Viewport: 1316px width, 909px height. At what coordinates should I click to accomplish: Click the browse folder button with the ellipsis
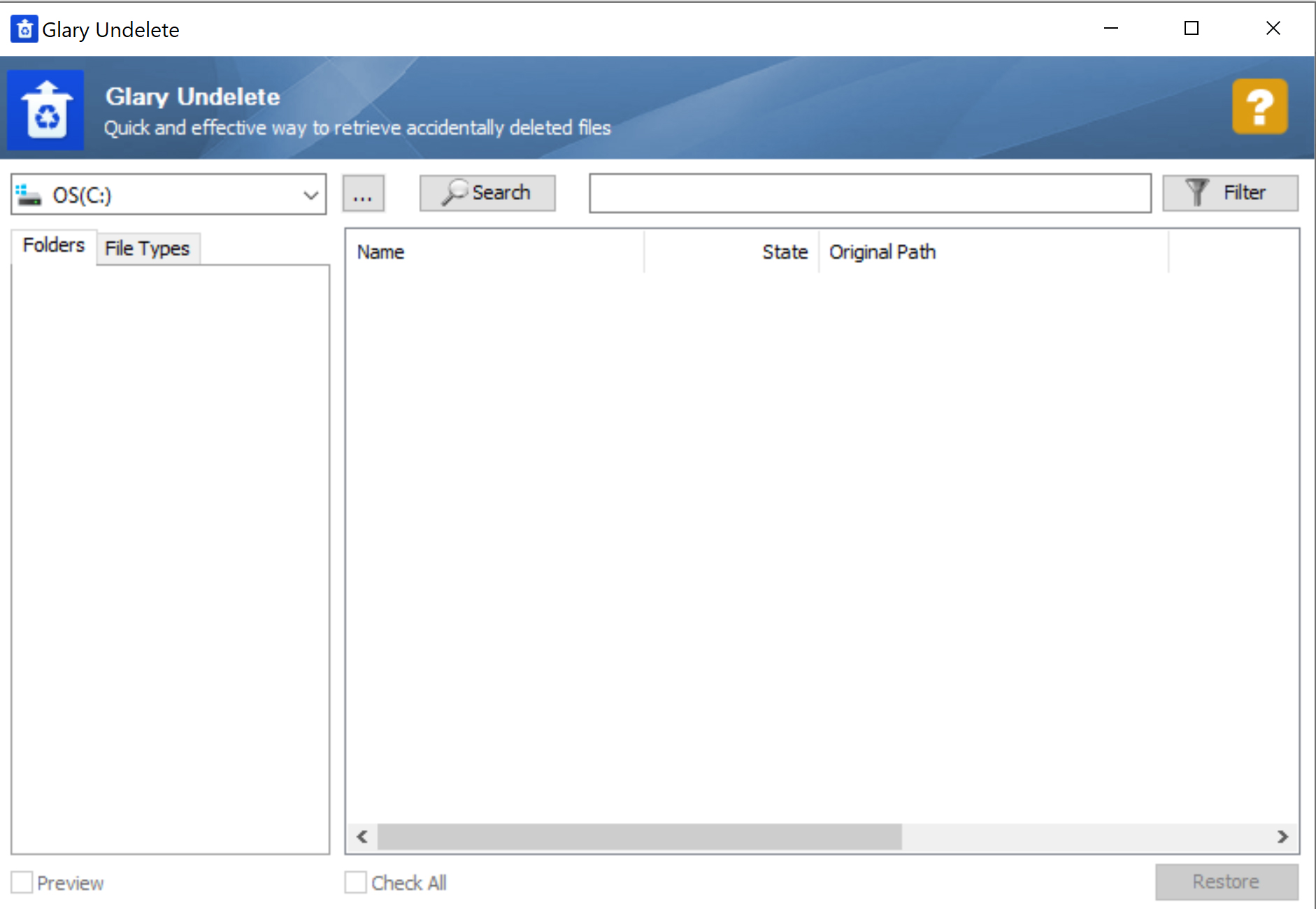pos(363,193)
